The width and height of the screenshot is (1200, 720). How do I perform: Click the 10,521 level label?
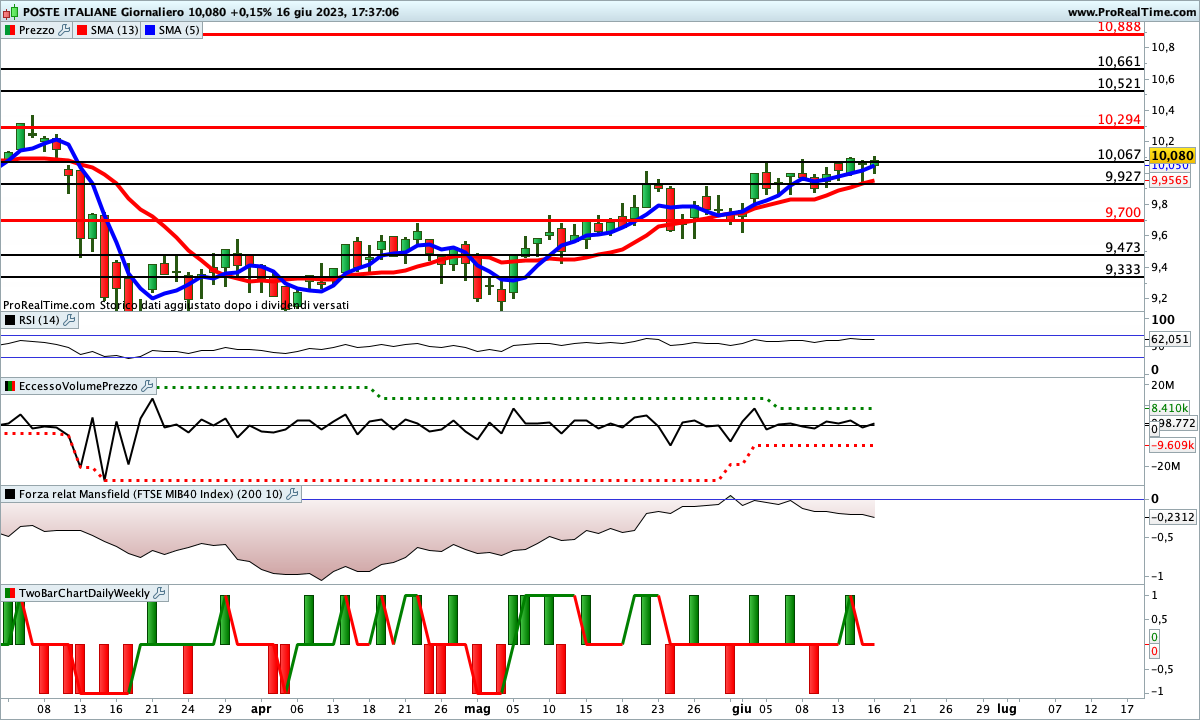coord(1119,83)
